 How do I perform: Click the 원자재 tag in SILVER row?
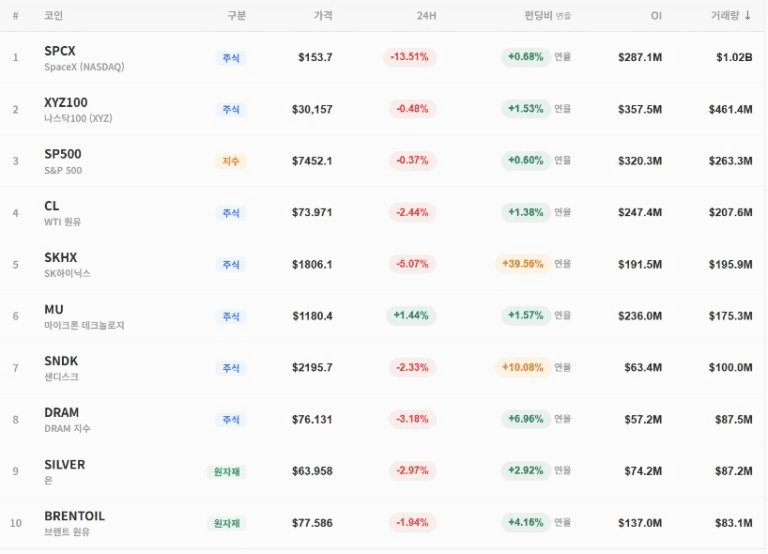coord(226,472)
